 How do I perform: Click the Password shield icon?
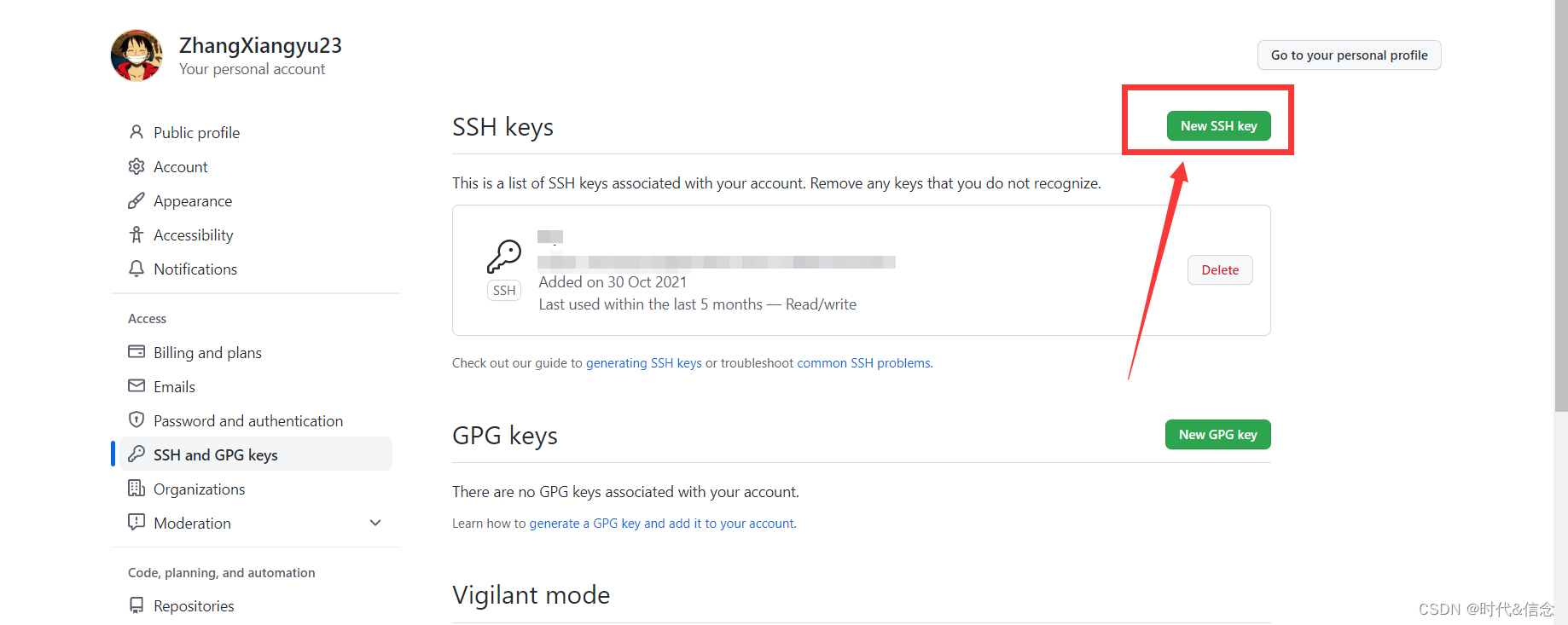pos(136,420)
